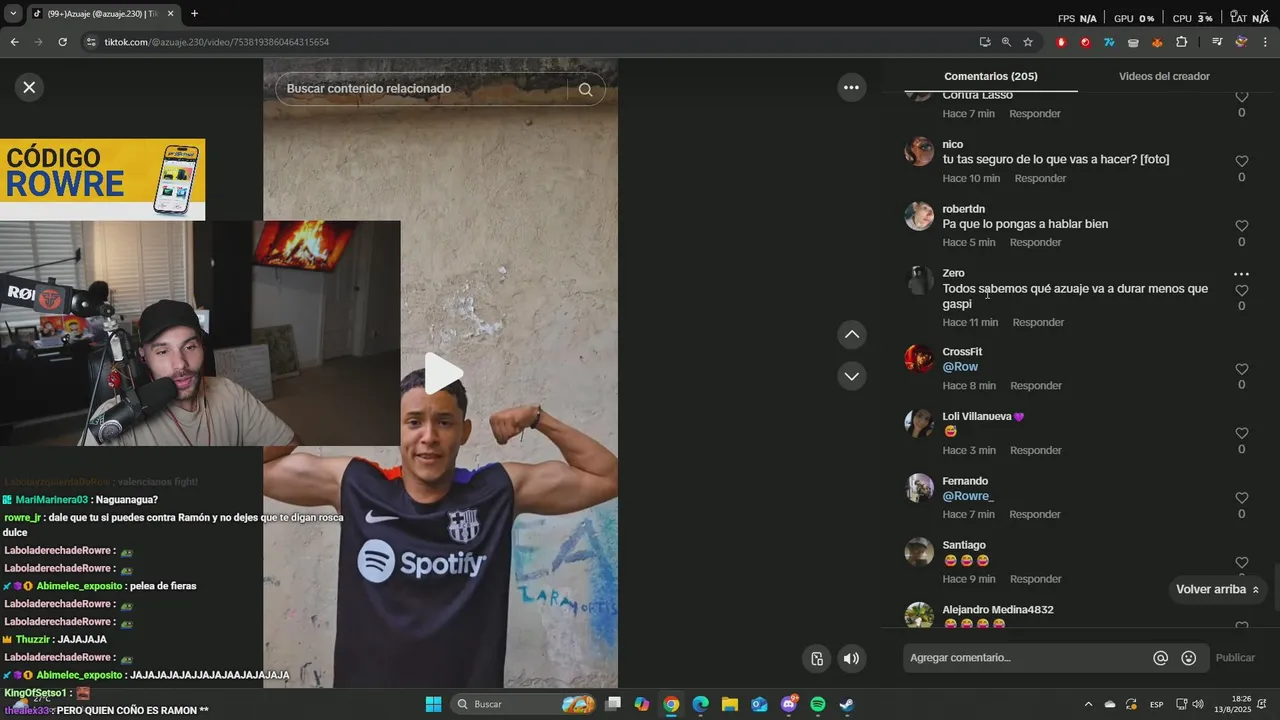
Task: Open a new browser tab
Action: tap(194, 13)
